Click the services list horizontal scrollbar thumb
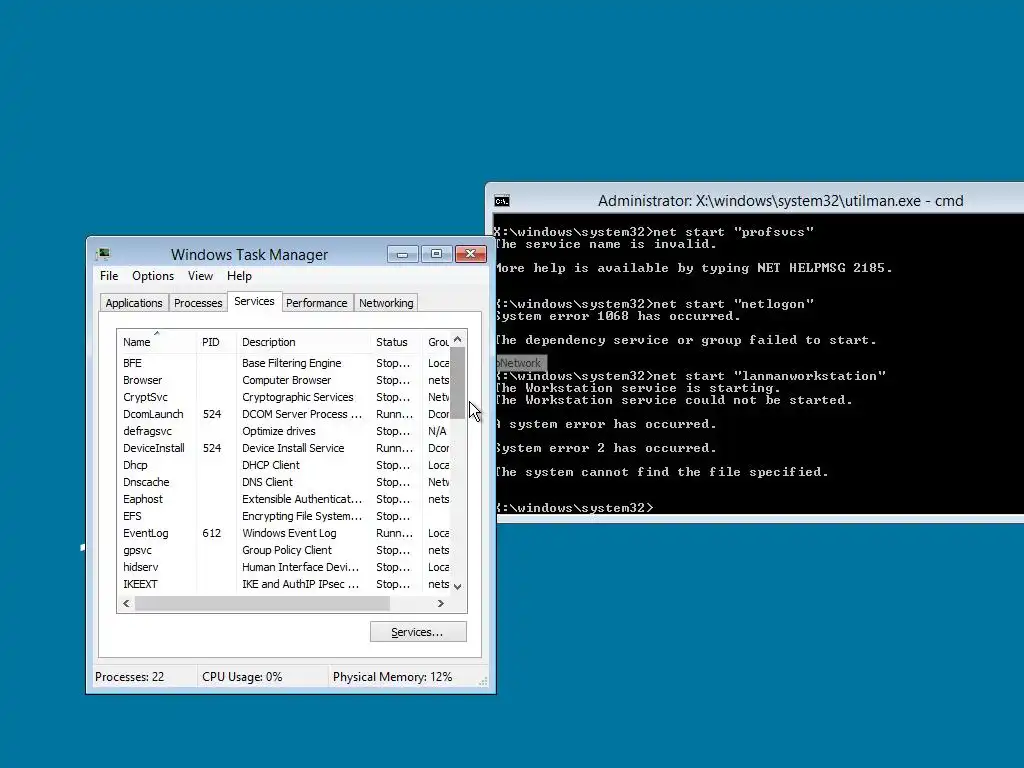This screenshot has height=768, width=1024. [262, 603]
